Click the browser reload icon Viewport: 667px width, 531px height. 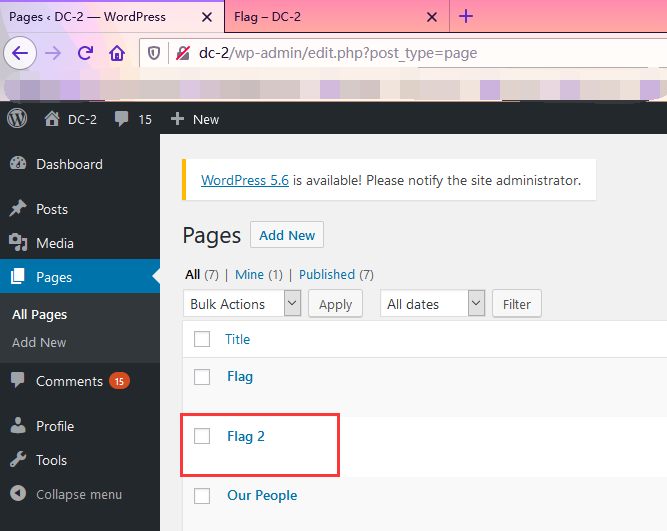click(x=85, y=53)
